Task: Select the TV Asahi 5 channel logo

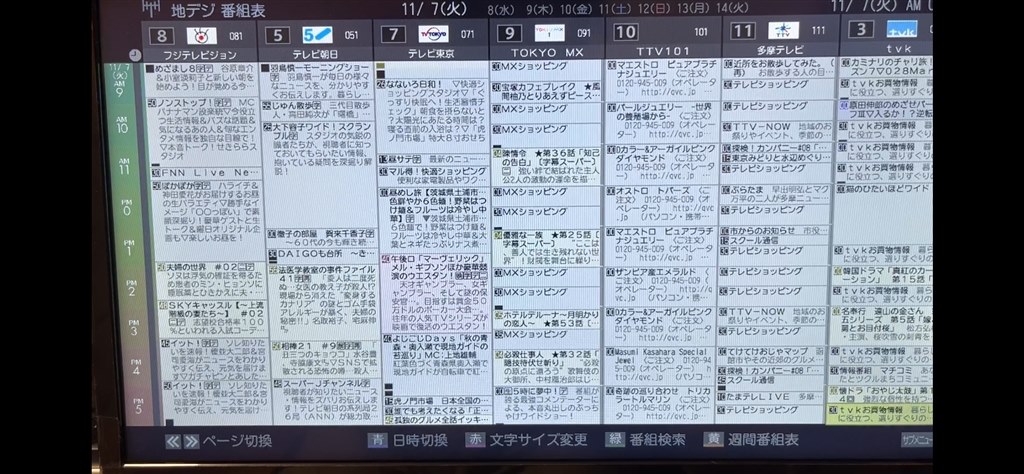Action: [317, 35]
